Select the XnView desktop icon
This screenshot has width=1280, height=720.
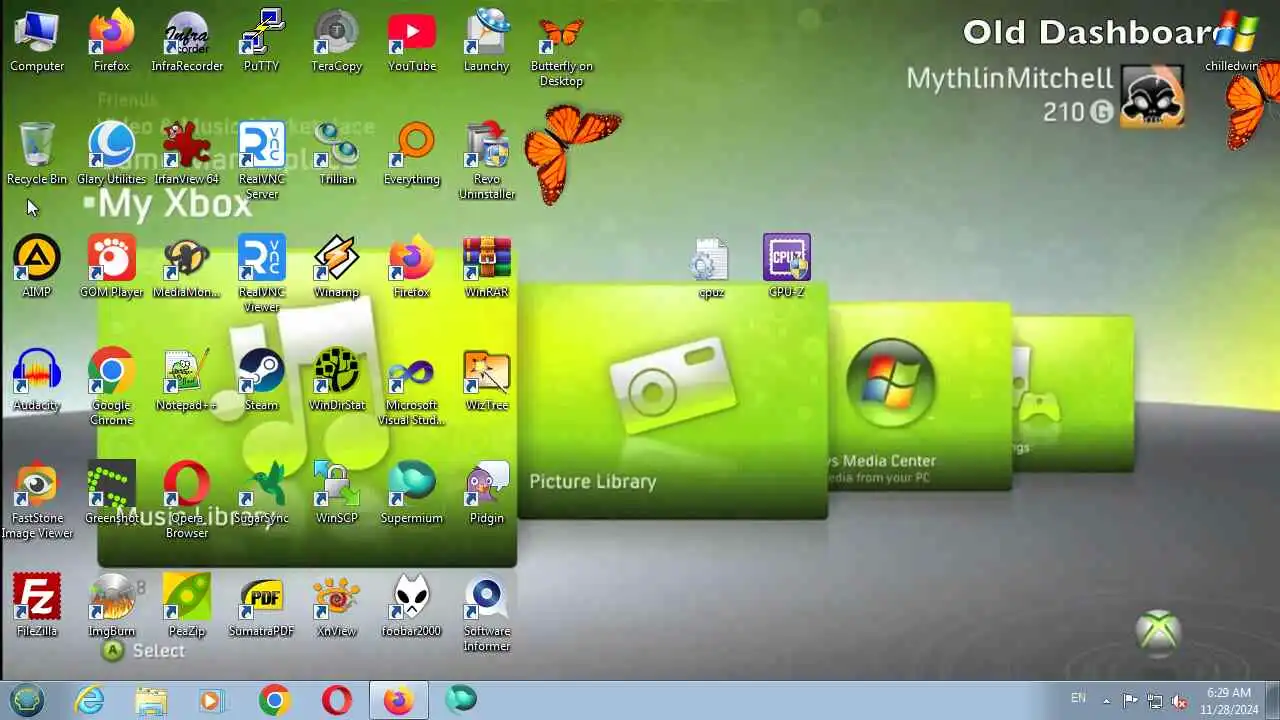tap(336, 606)
